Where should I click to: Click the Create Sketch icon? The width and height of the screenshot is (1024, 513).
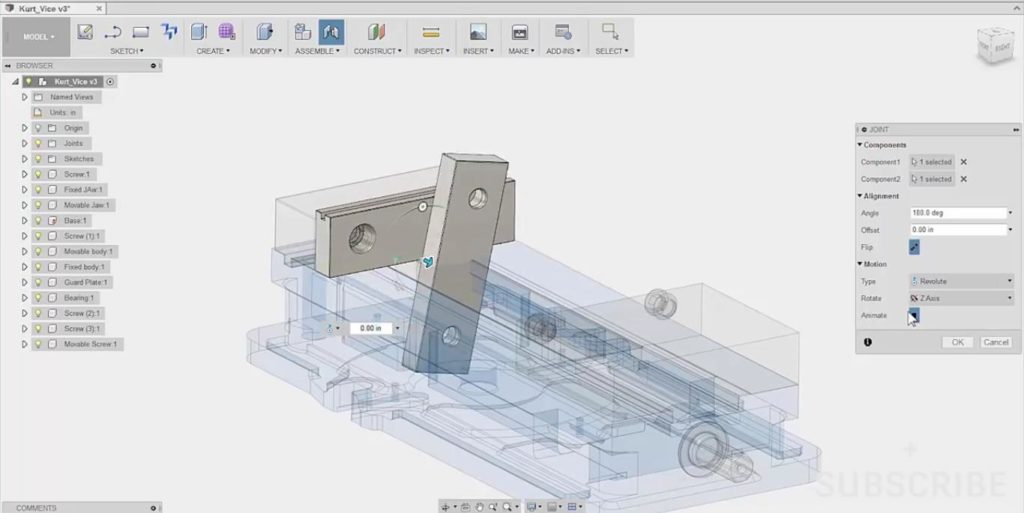pos(85,31)
